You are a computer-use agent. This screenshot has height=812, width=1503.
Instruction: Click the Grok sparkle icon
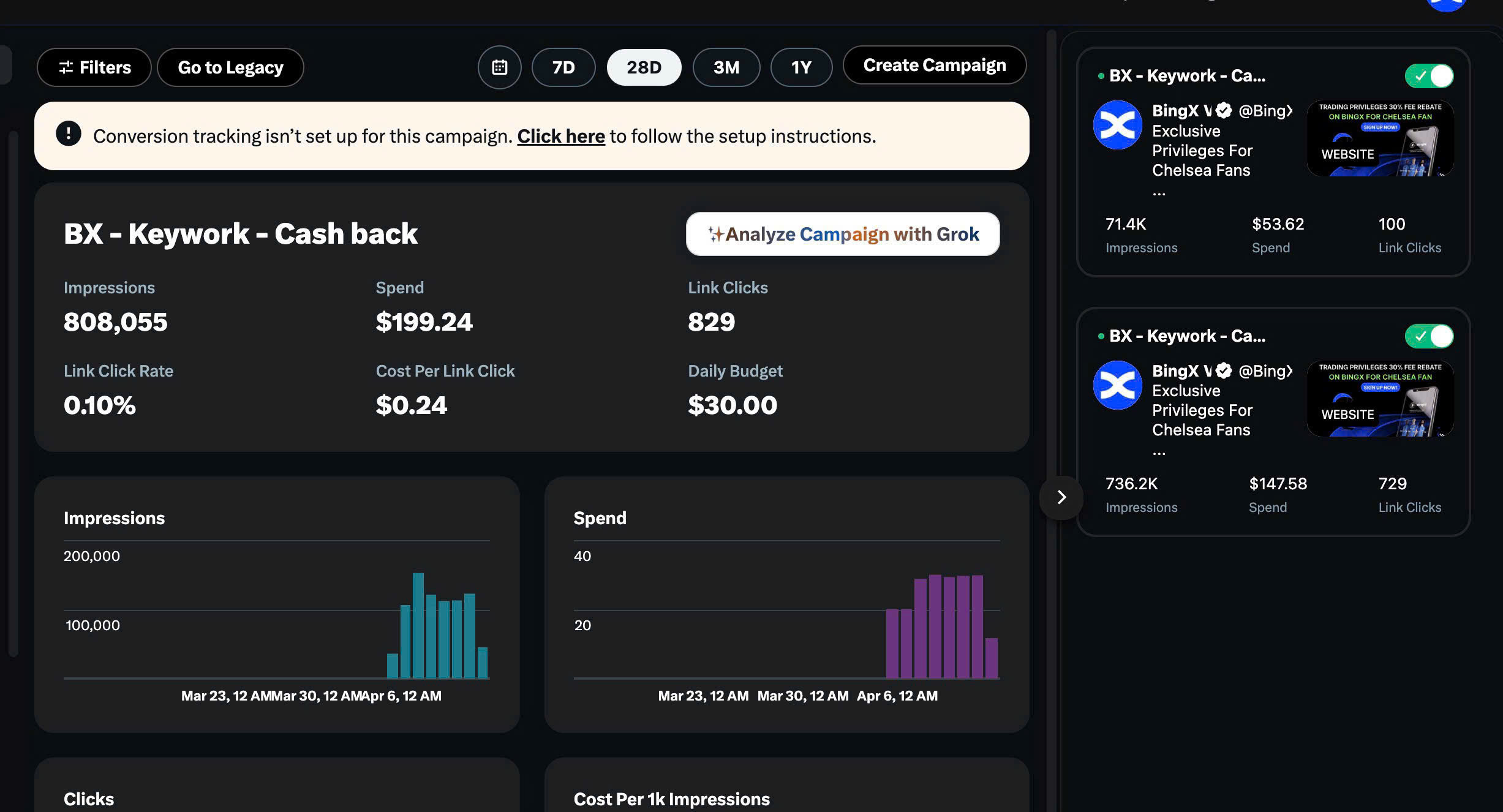715,234
